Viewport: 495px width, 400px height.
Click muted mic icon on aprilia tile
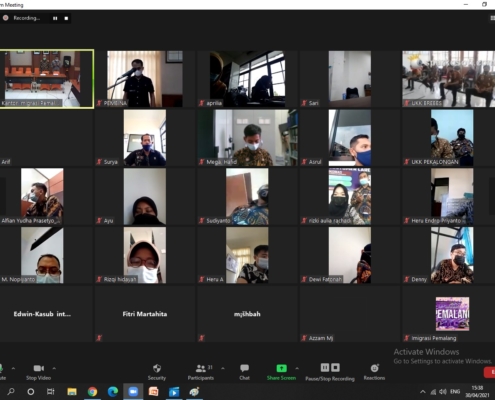tap(201, 103)
